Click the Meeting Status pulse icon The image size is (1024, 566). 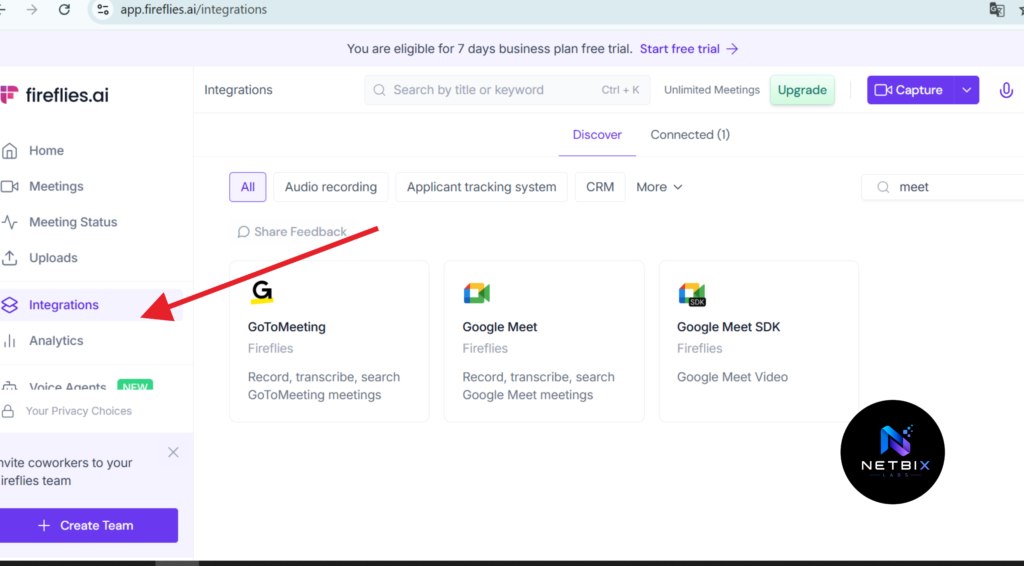point(9,222)
